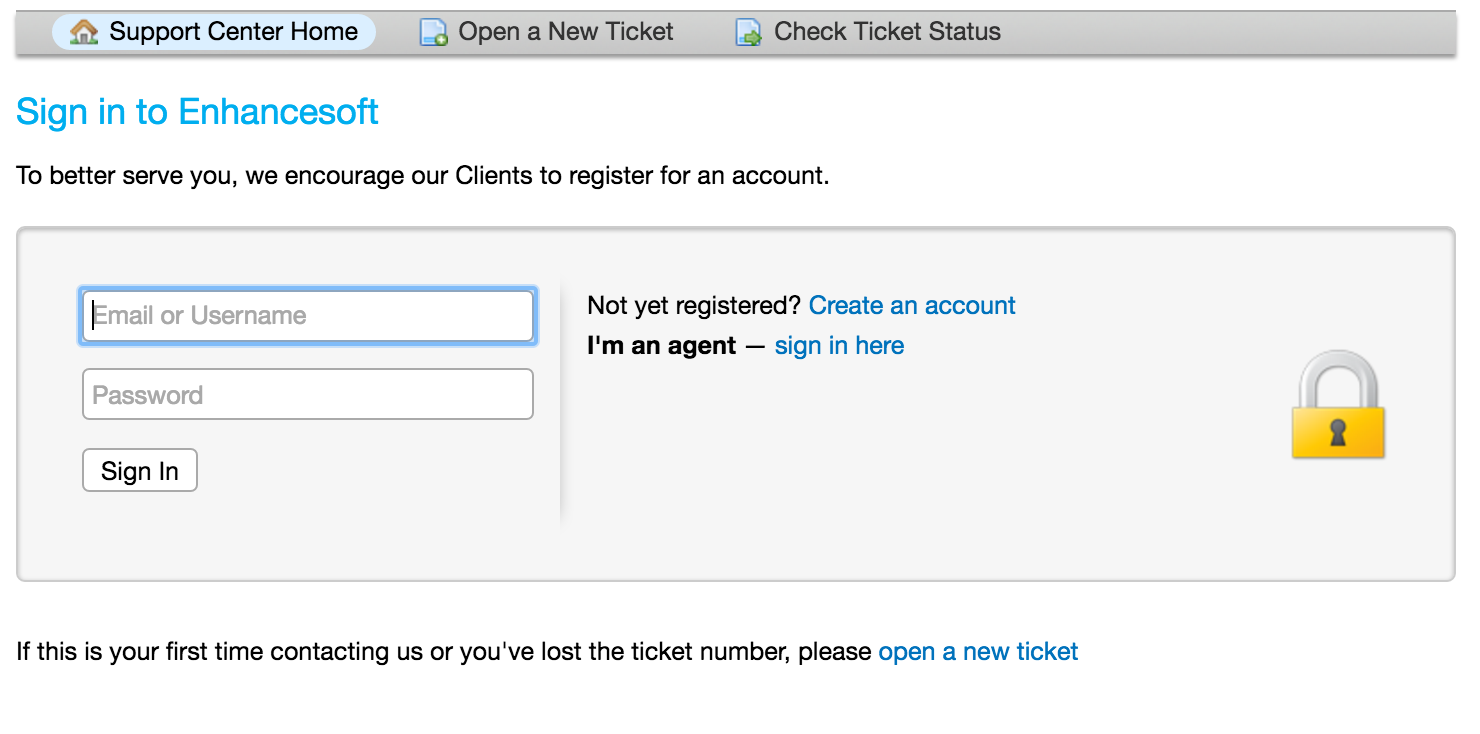Viewport: 1480px width, 734px height.
Task: Select Check Ticket Status nav text
Action: [x=887, y=32]
